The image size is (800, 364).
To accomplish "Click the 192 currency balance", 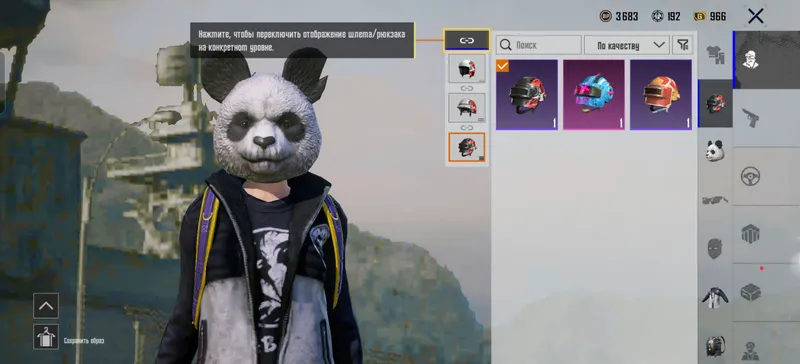I will [673, 16].
